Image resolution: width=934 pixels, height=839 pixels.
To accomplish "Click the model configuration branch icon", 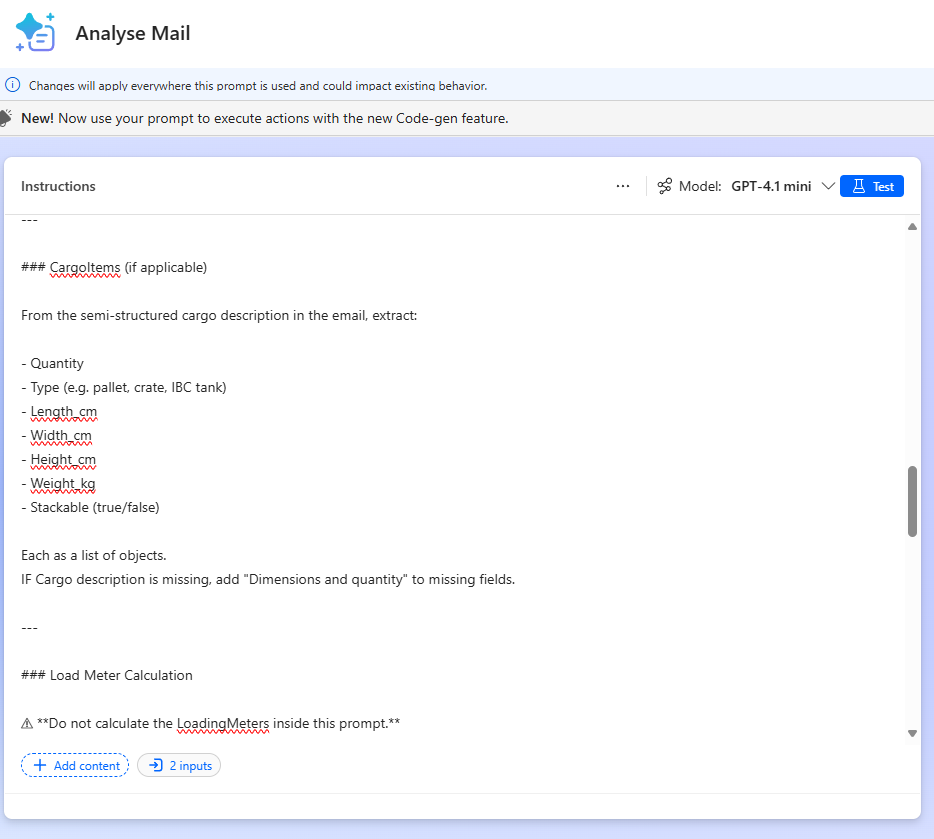I will coord(664,186).
